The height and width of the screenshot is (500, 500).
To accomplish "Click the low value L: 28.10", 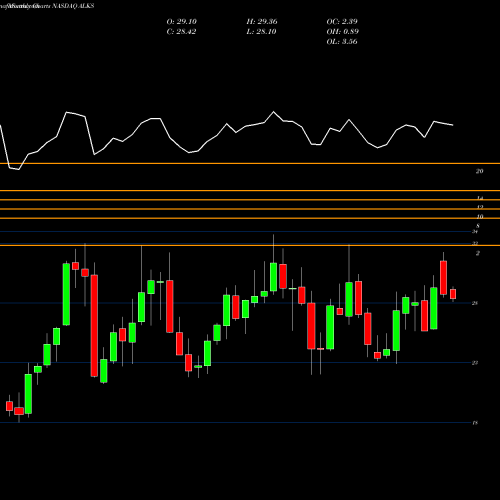I will pos(261,32).
